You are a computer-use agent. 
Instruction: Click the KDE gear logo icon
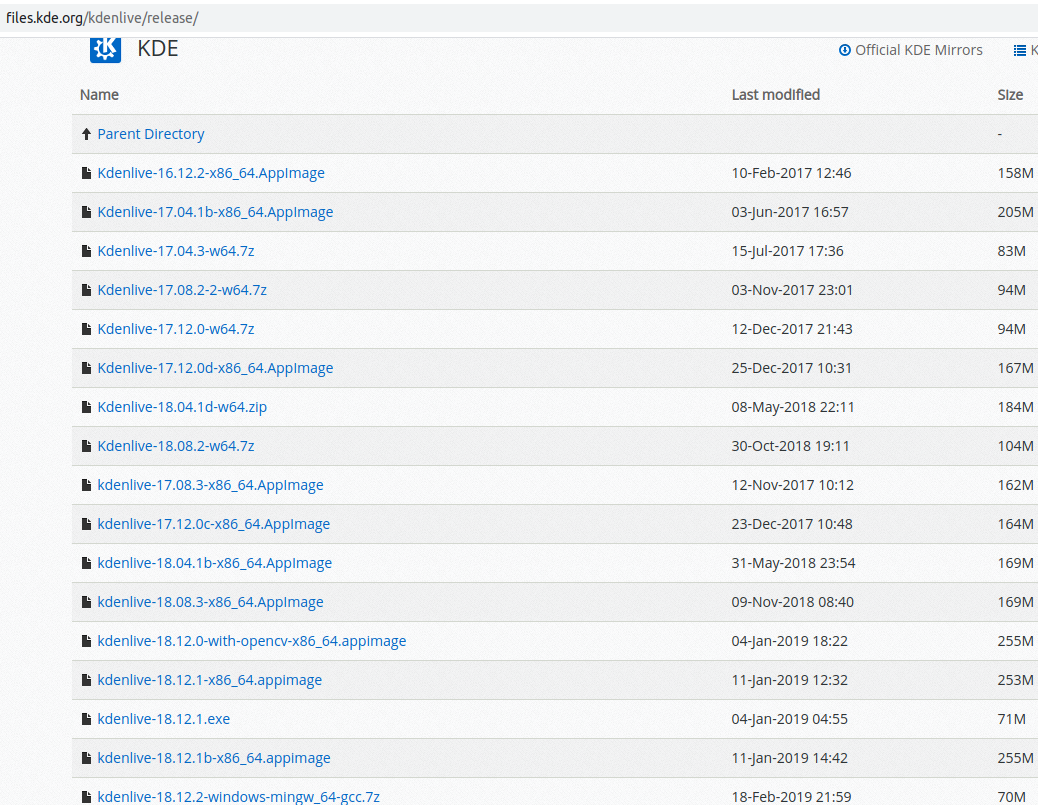[105, 50]
